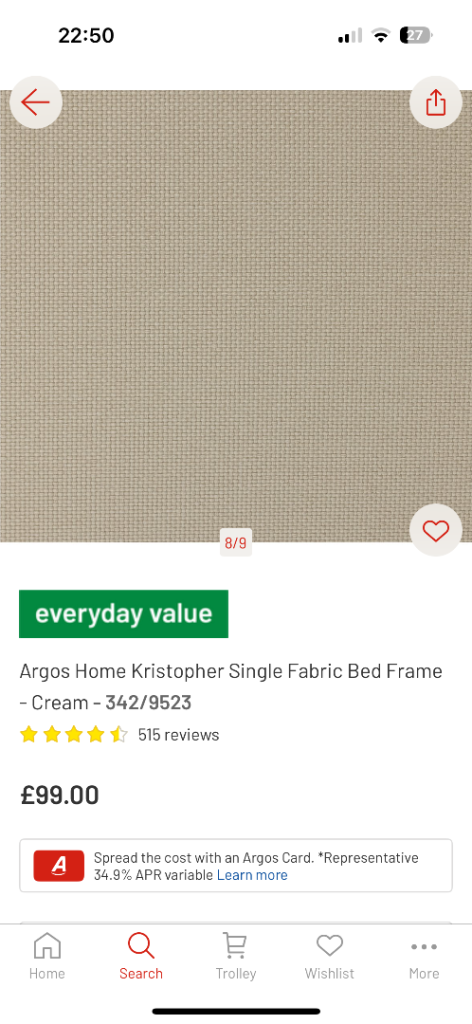
Task: View the cream fabric swatch image
Action: (x=236, y=316)
